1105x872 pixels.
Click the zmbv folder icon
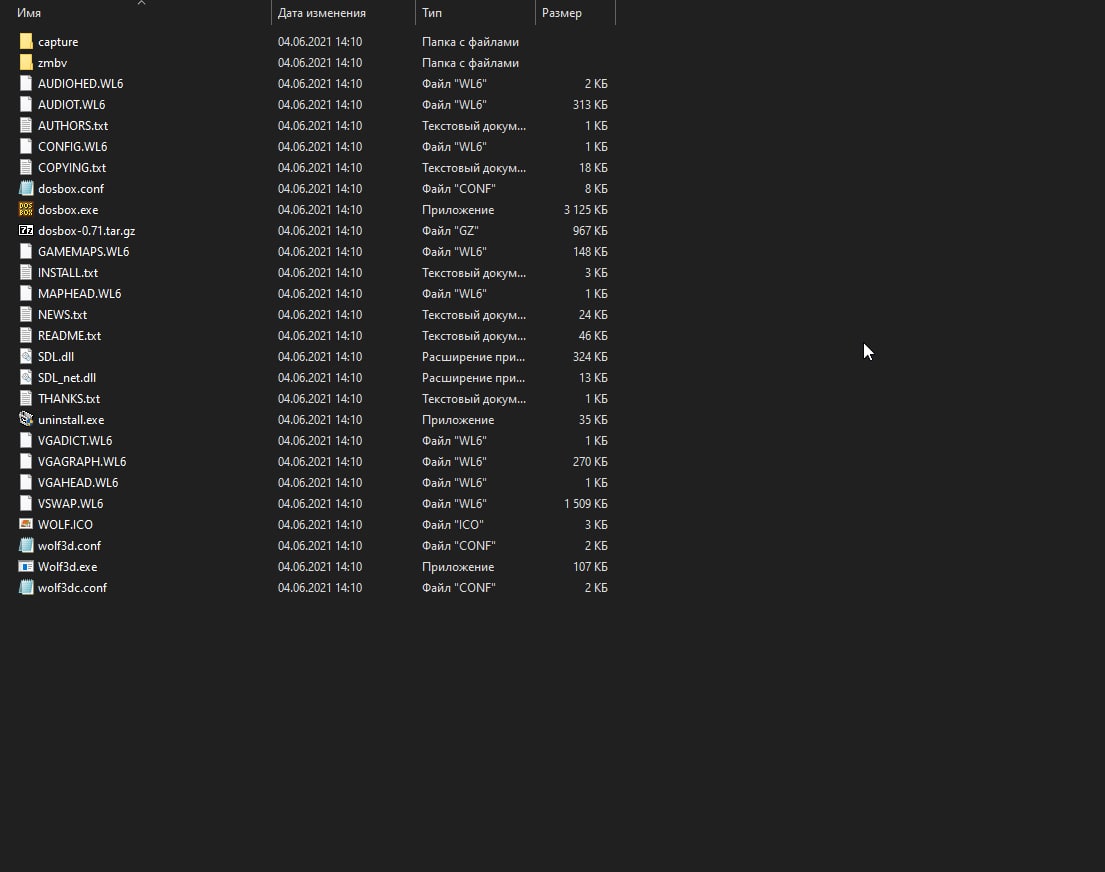26,63
